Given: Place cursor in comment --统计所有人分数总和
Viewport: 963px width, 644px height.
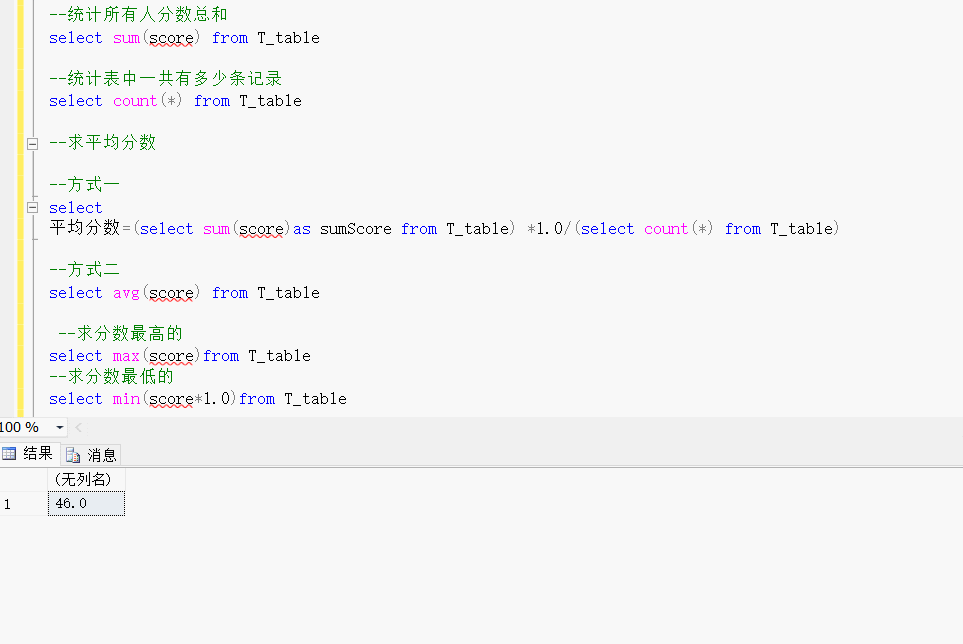Looking at the screenshot, I should click(138, 15).
